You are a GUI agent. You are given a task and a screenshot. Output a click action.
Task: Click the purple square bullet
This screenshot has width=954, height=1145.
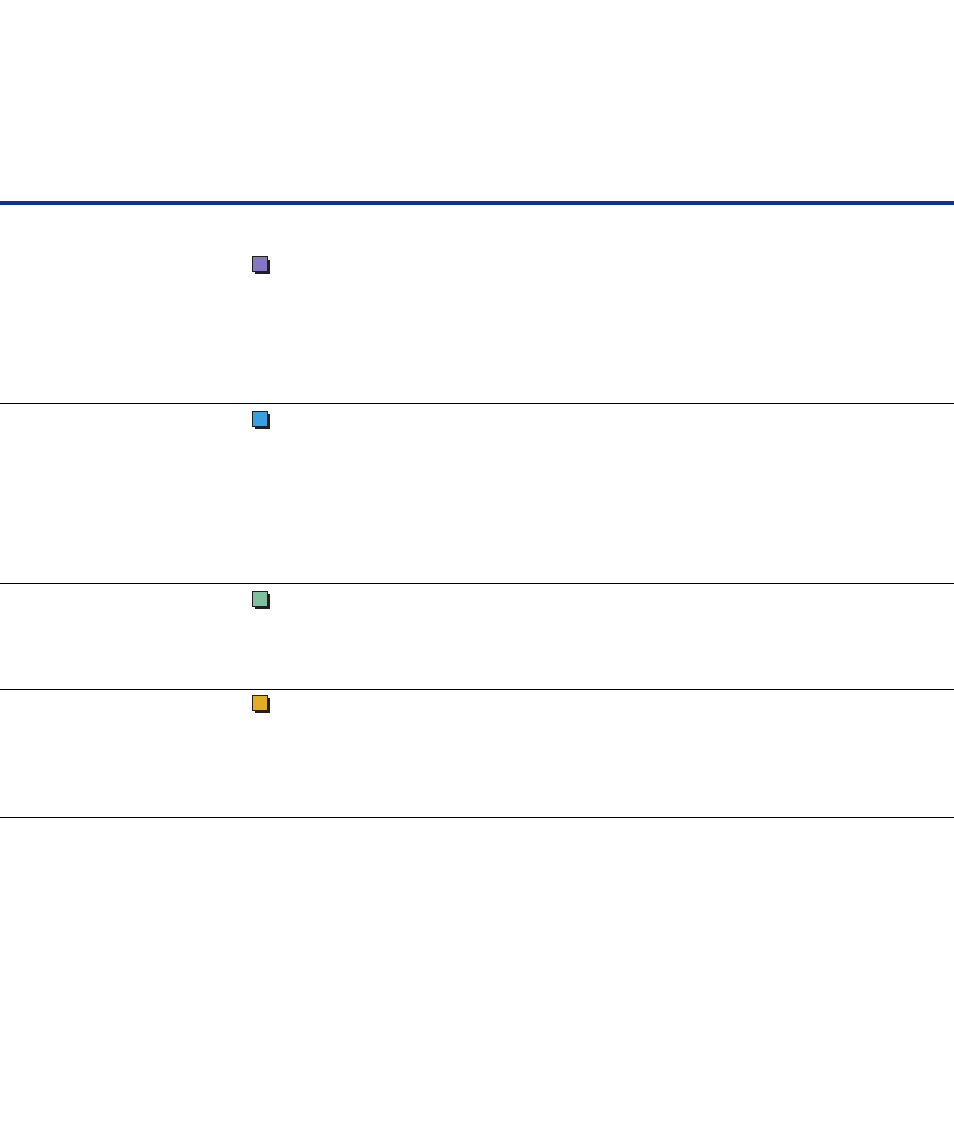261,264
